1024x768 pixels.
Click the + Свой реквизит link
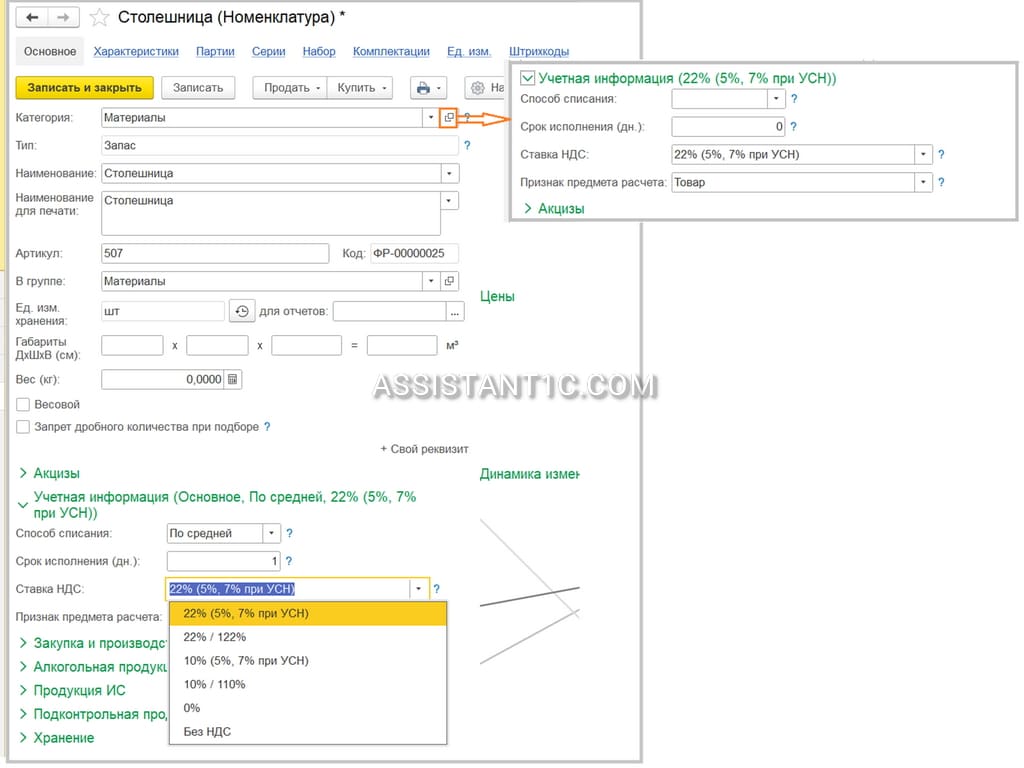(424, 449)
